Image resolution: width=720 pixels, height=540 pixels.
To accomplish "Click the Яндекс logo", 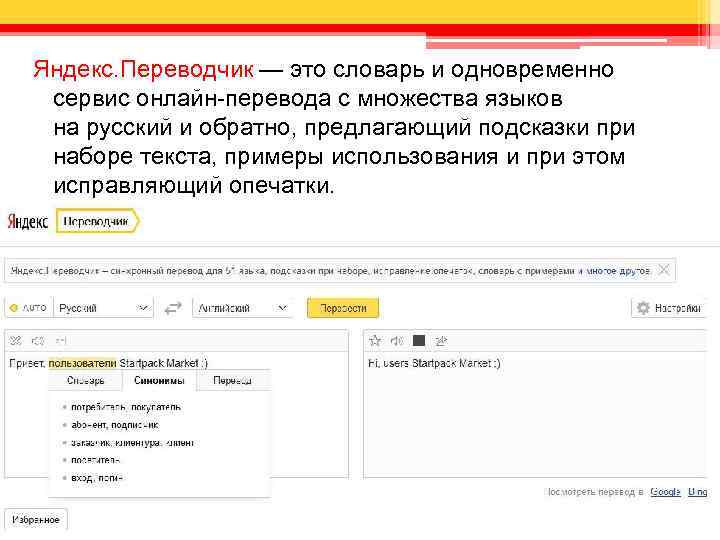I will tap(28, 221).
